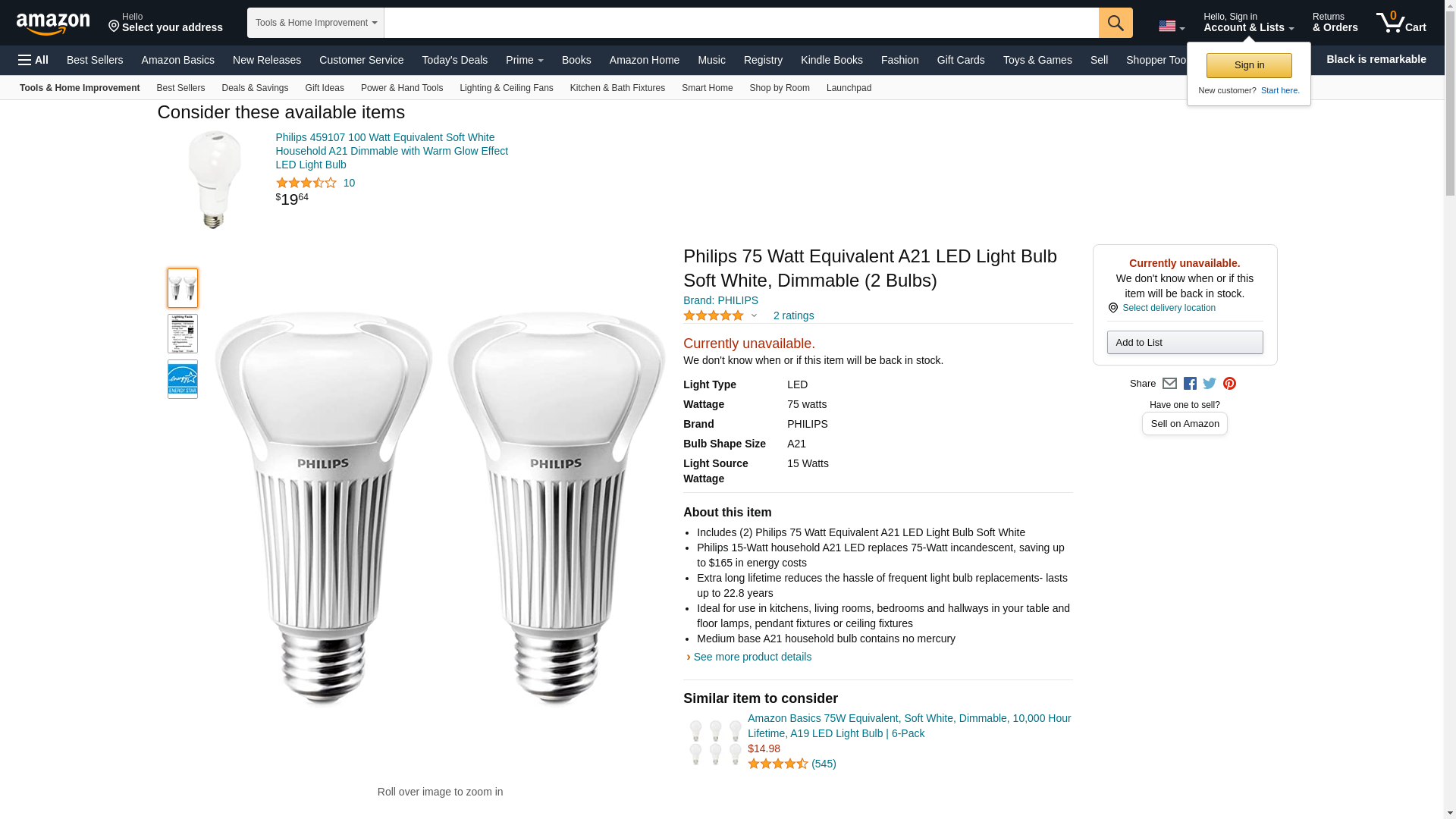
Task: Click Sell on Amazon button
Action: [x=1185, y=424]
